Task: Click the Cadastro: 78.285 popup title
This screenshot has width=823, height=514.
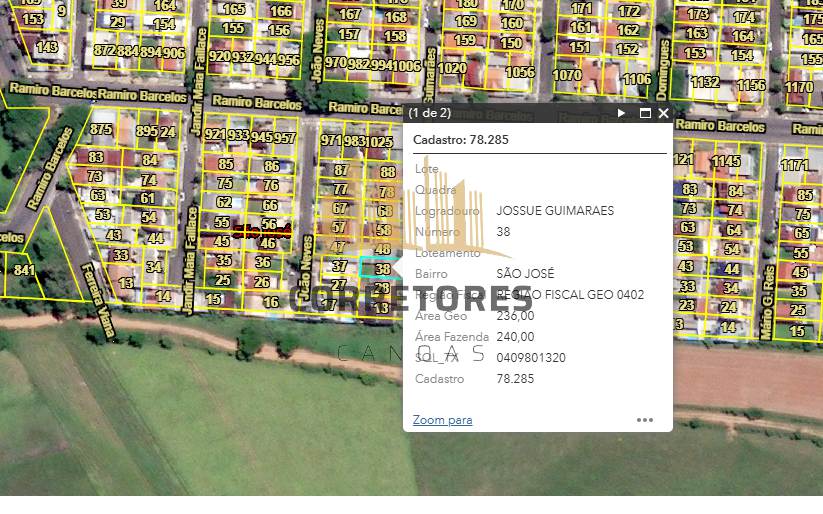Action: pos(461,140)
